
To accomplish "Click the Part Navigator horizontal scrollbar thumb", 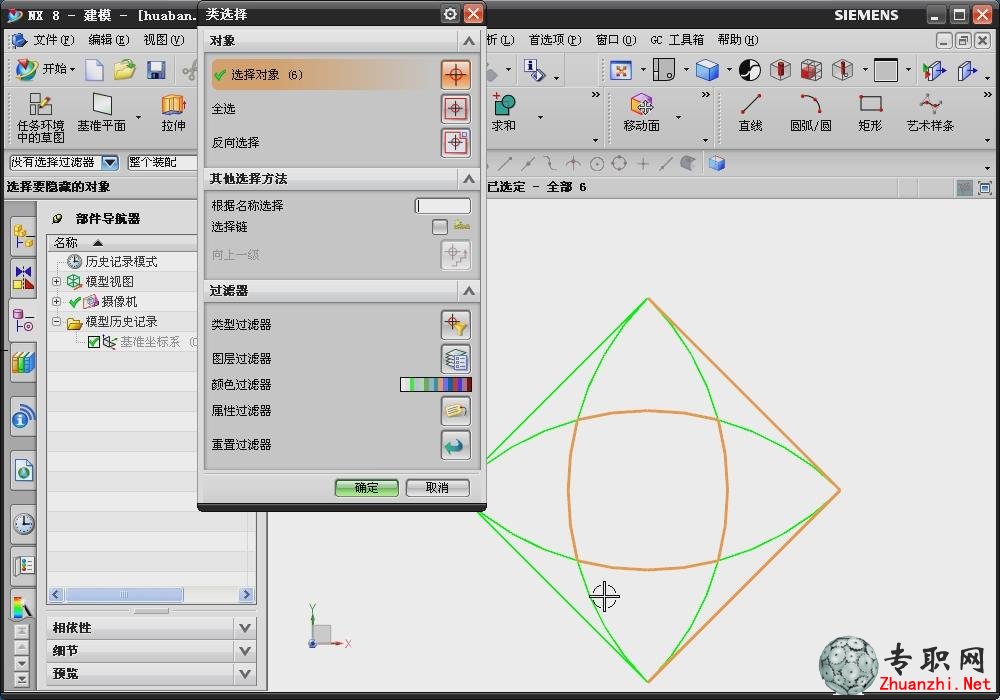I will [x=124, y=595].
